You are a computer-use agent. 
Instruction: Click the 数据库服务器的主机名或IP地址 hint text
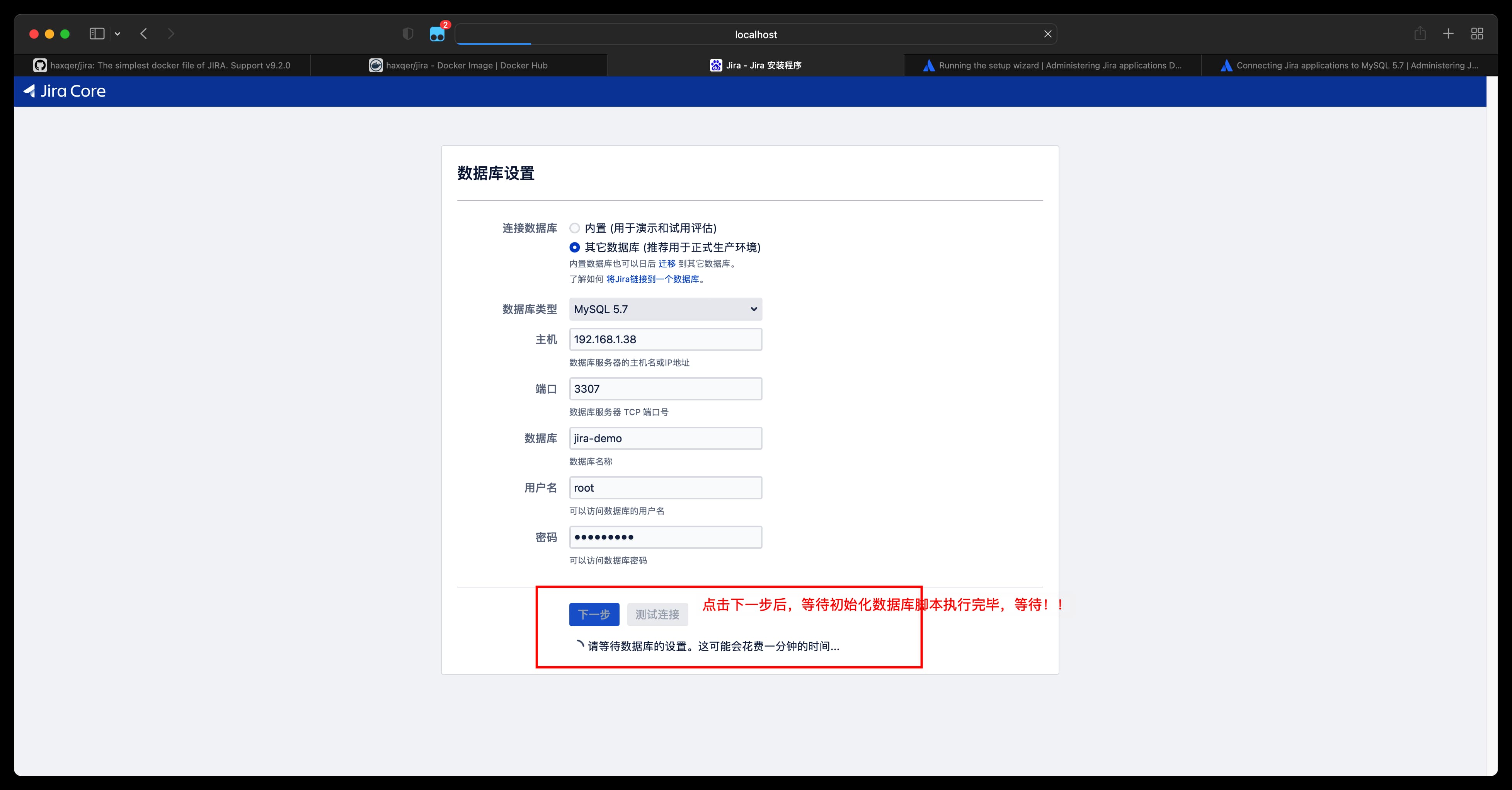coord(629,363)
